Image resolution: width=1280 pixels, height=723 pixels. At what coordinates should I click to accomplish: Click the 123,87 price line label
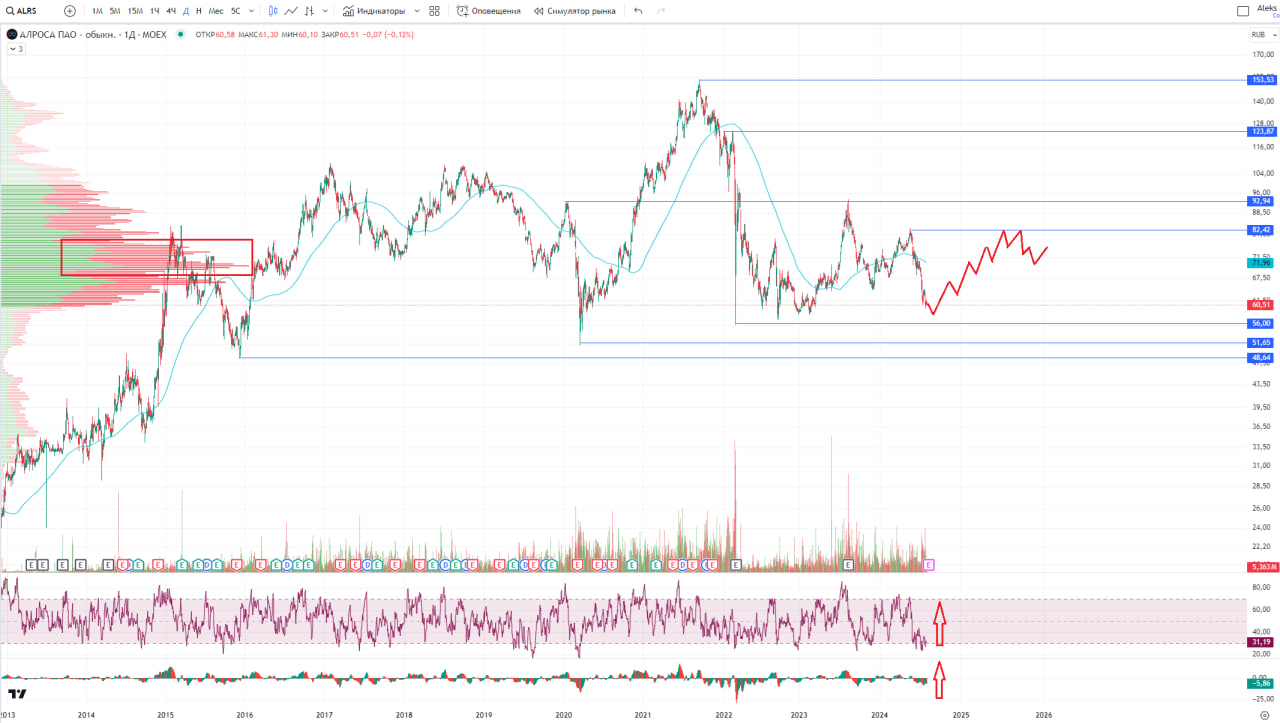coord(1262,131)
